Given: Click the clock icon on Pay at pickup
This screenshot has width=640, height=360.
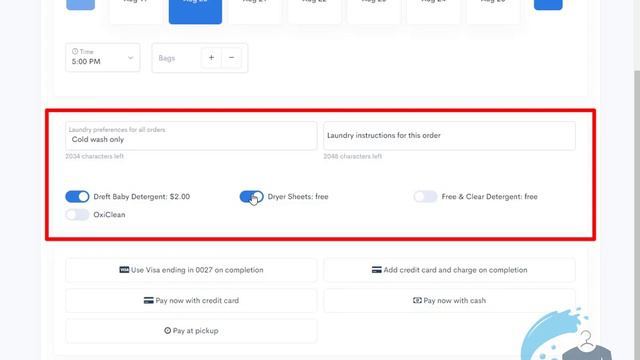Looking at the screenshot, I should 167,331.
